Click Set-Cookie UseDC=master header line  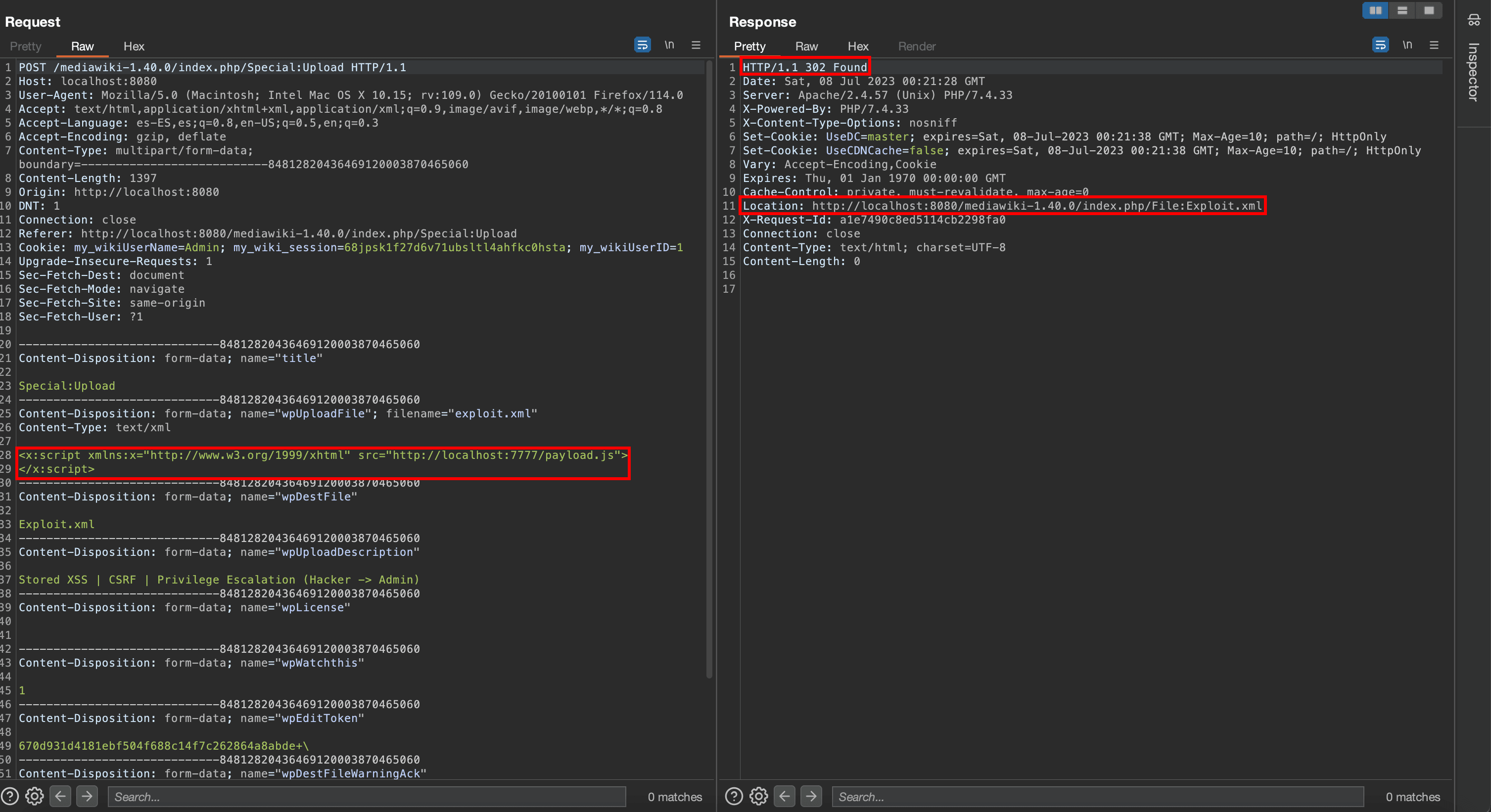(1065, 136)
